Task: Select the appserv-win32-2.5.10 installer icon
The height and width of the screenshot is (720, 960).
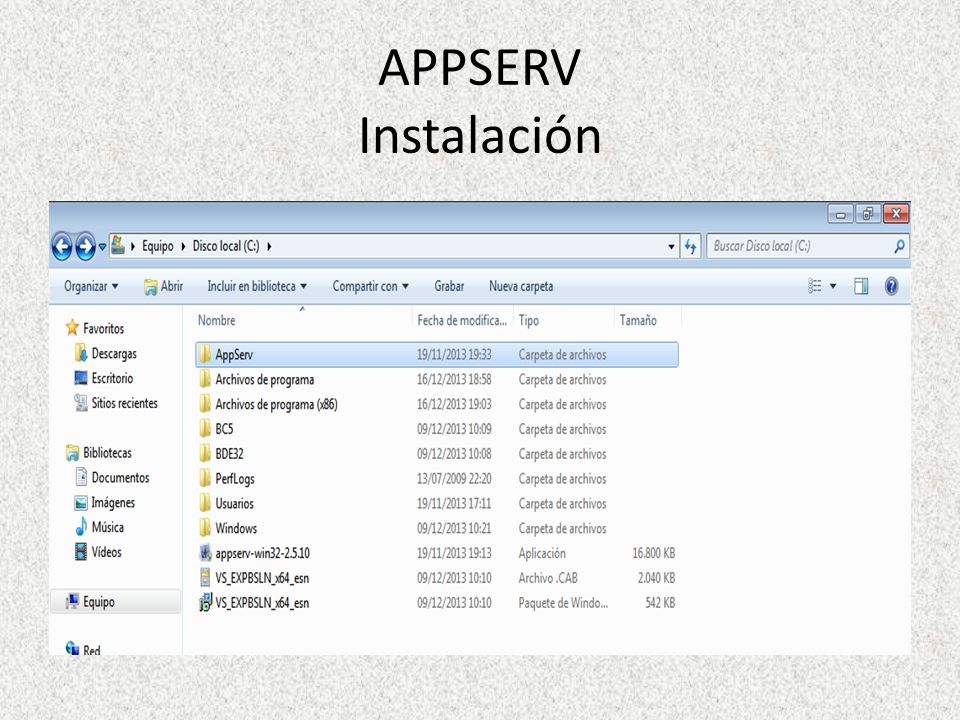Action: coord(206,553)
